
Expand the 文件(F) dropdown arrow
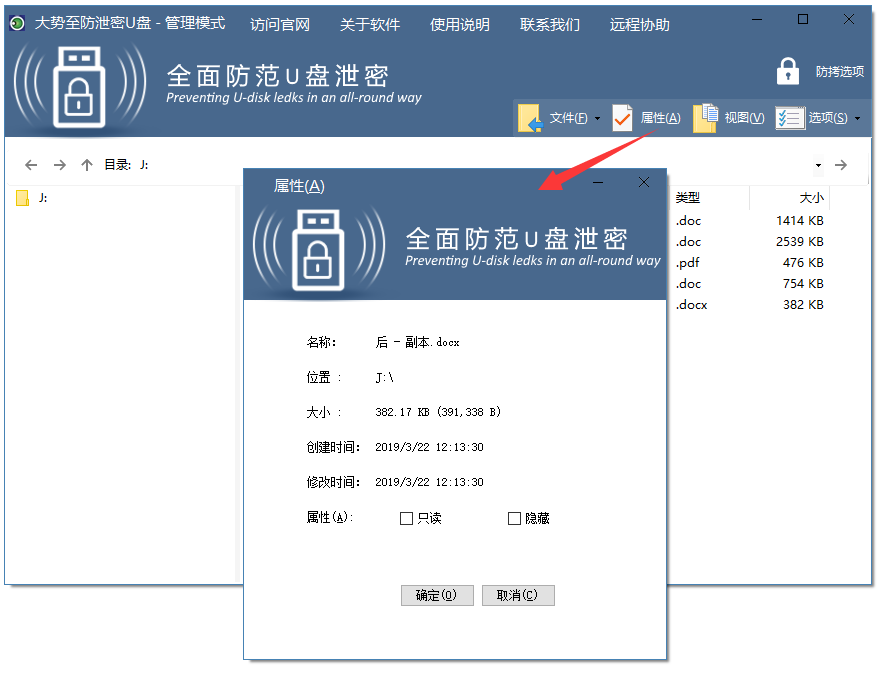(x=598, y=119)
